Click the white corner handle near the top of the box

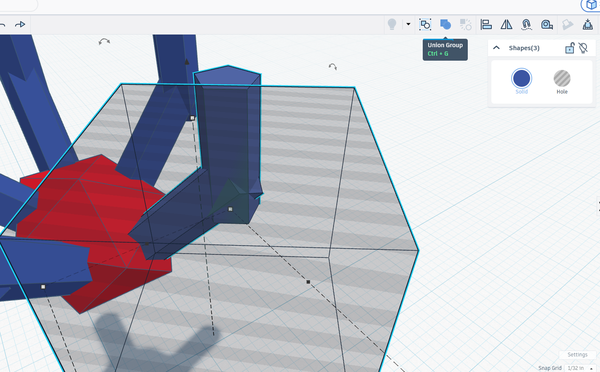pos(192,118)
